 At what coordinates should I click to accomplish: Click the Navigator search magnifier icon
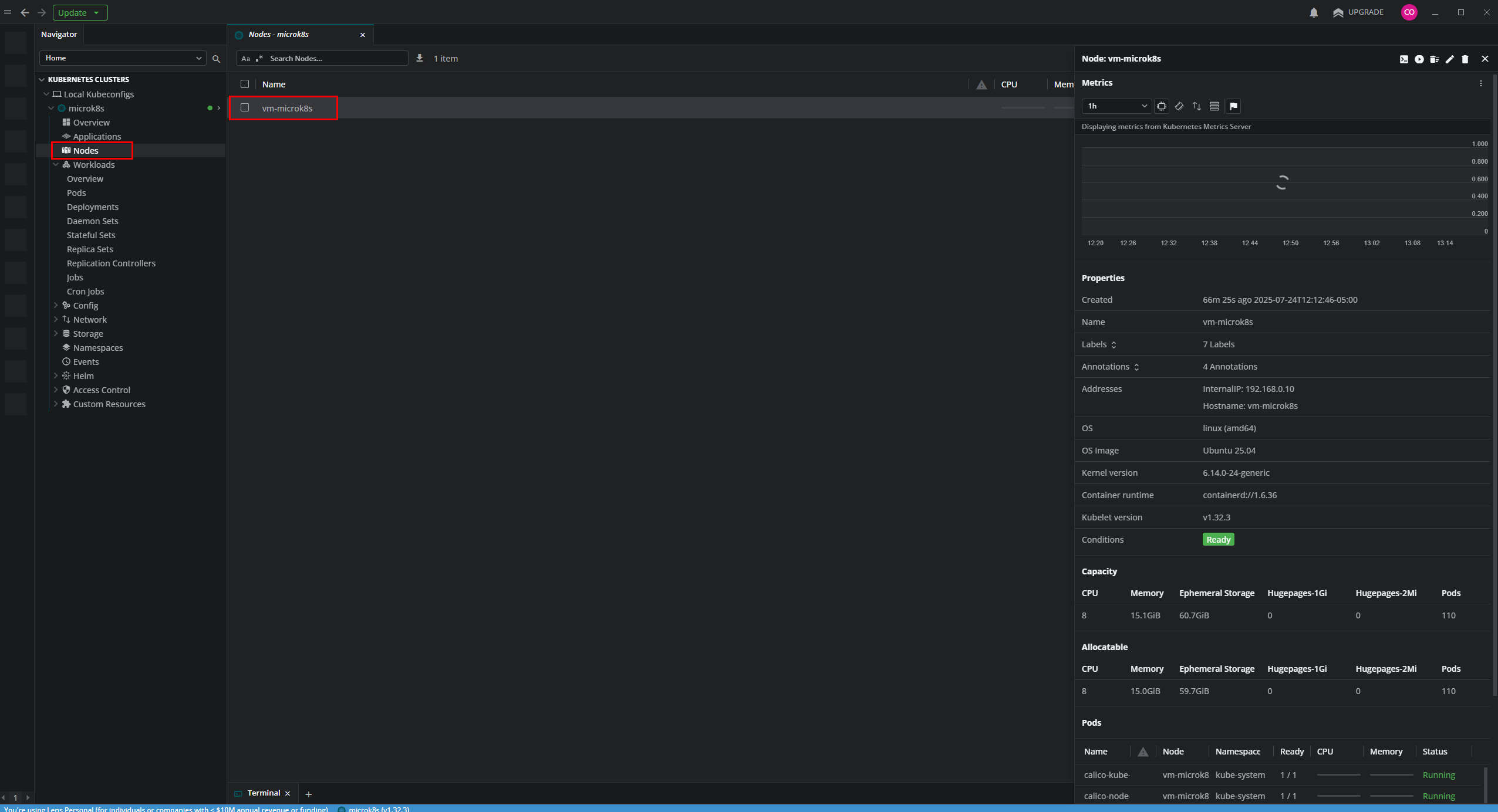pyautogui.click(x=216, y=59)
